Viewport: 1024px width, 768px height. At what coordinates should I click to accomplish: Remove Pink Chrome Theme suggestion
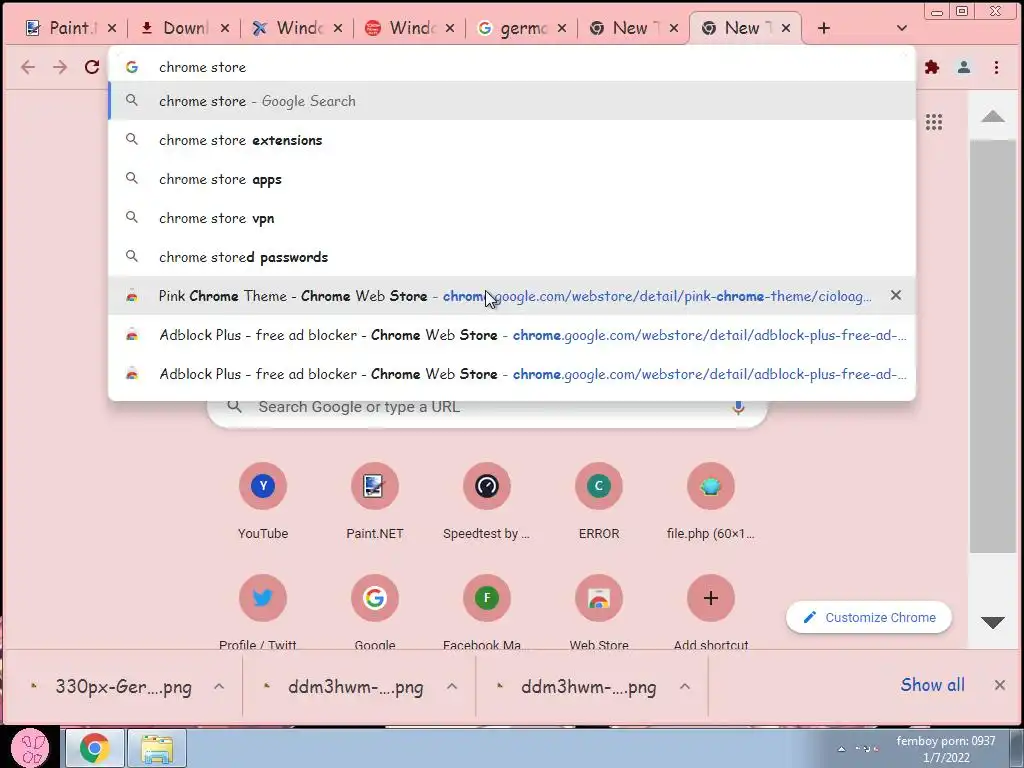896,295
